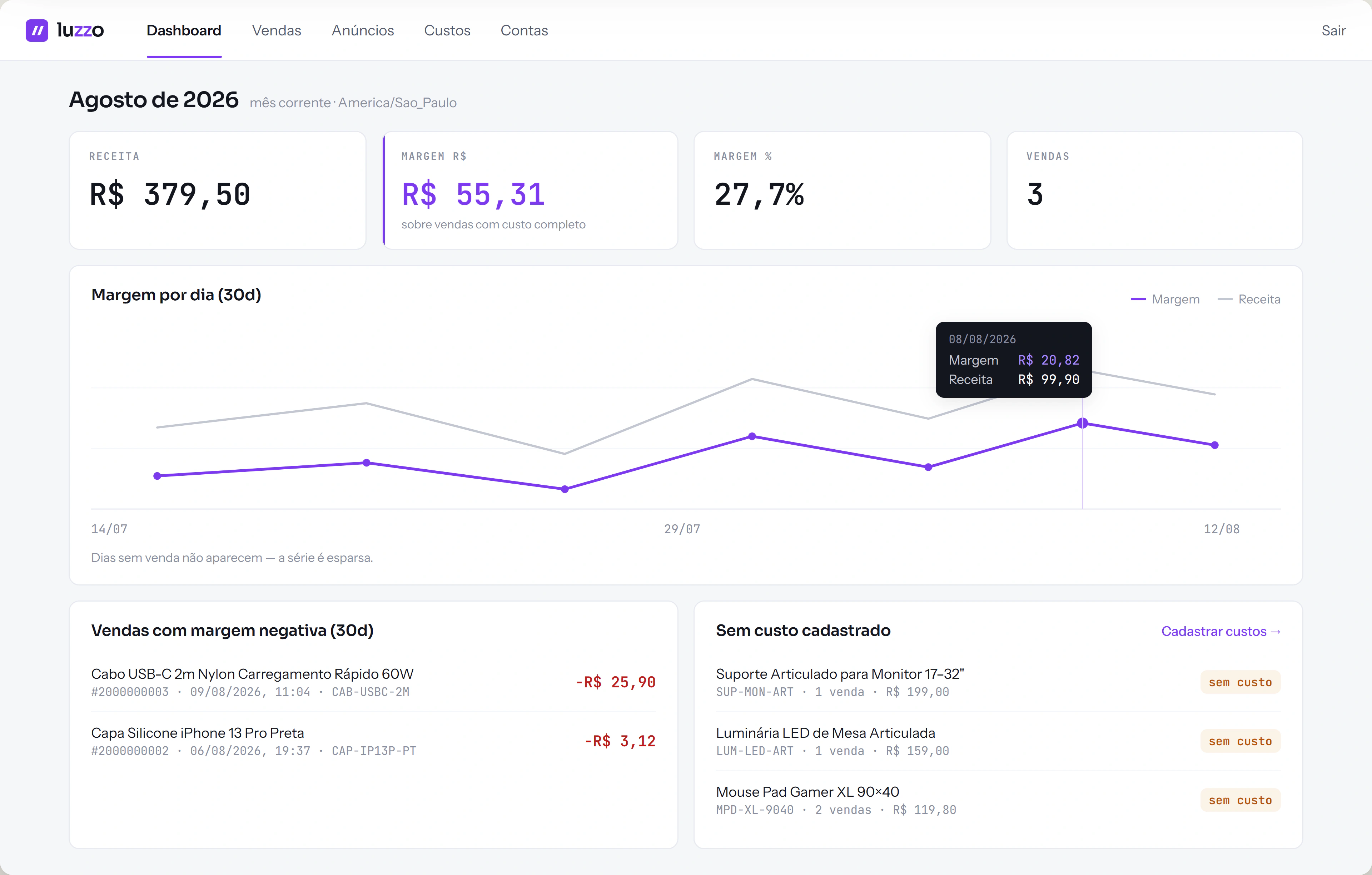1372x875 pixels.
Task: Click the 14/07 axis date label
Action: pyautogui.click(x=109, y=529)
